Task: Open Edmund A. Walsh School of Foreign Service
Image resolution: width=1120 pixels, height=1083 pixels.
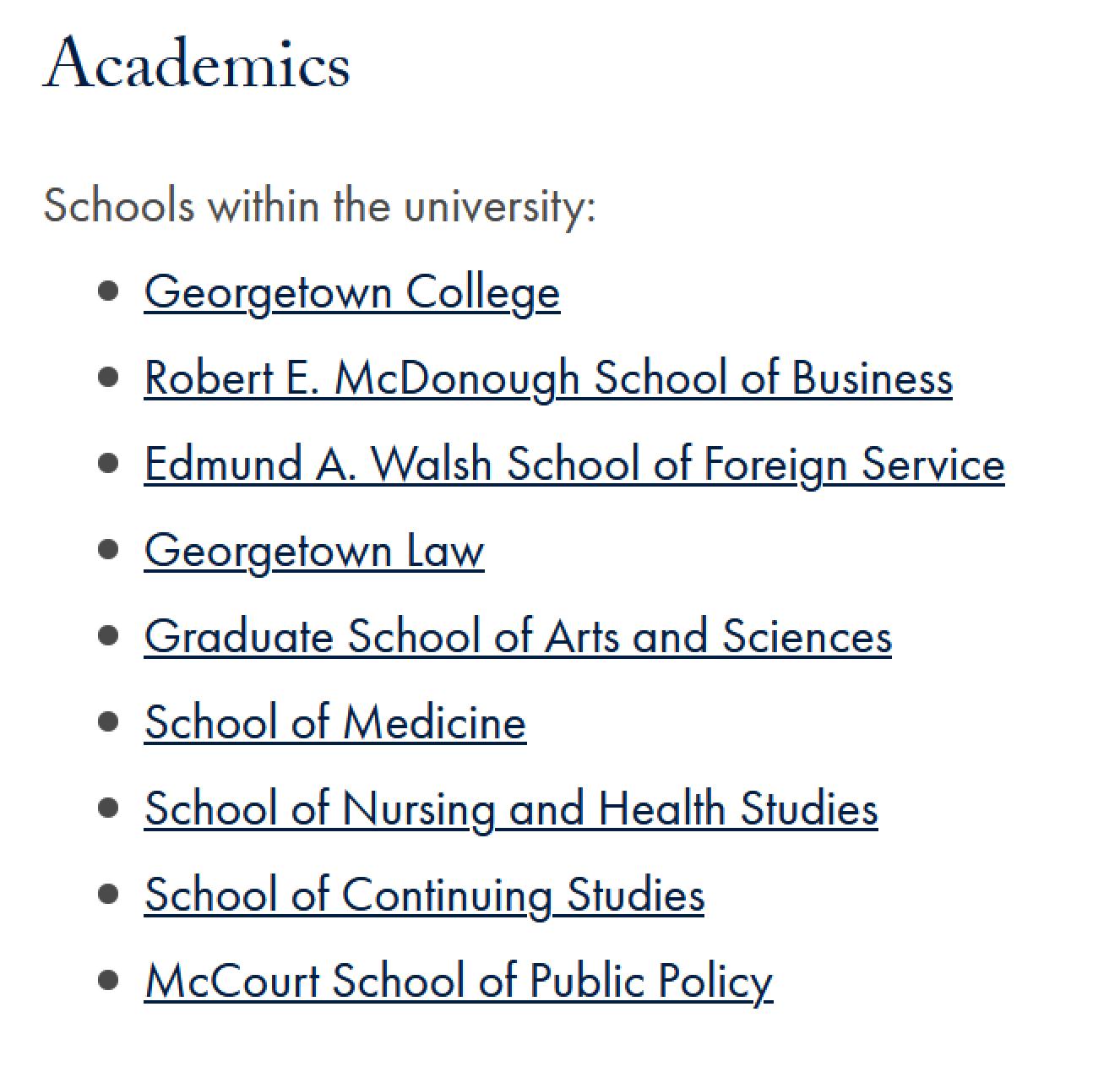Action: coord(574,465)
